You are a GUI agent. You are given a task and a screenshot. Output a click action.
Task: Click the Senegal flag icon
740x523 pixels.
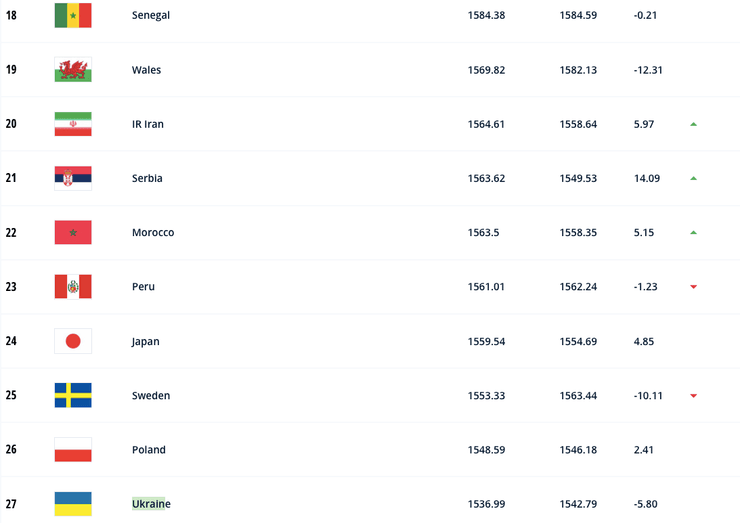(x=73, y=15)
